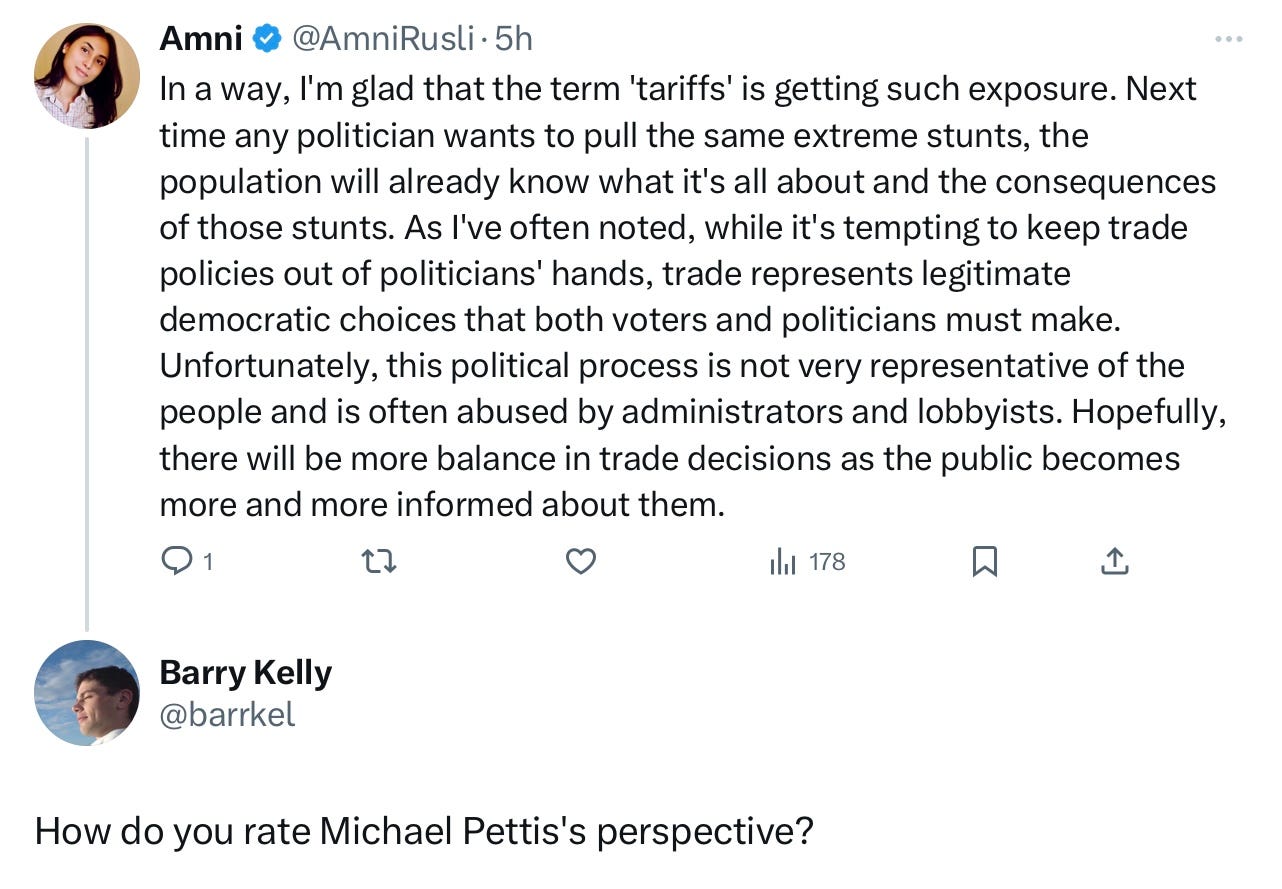Click the share upload arrow icon

tap(1115, 563)
